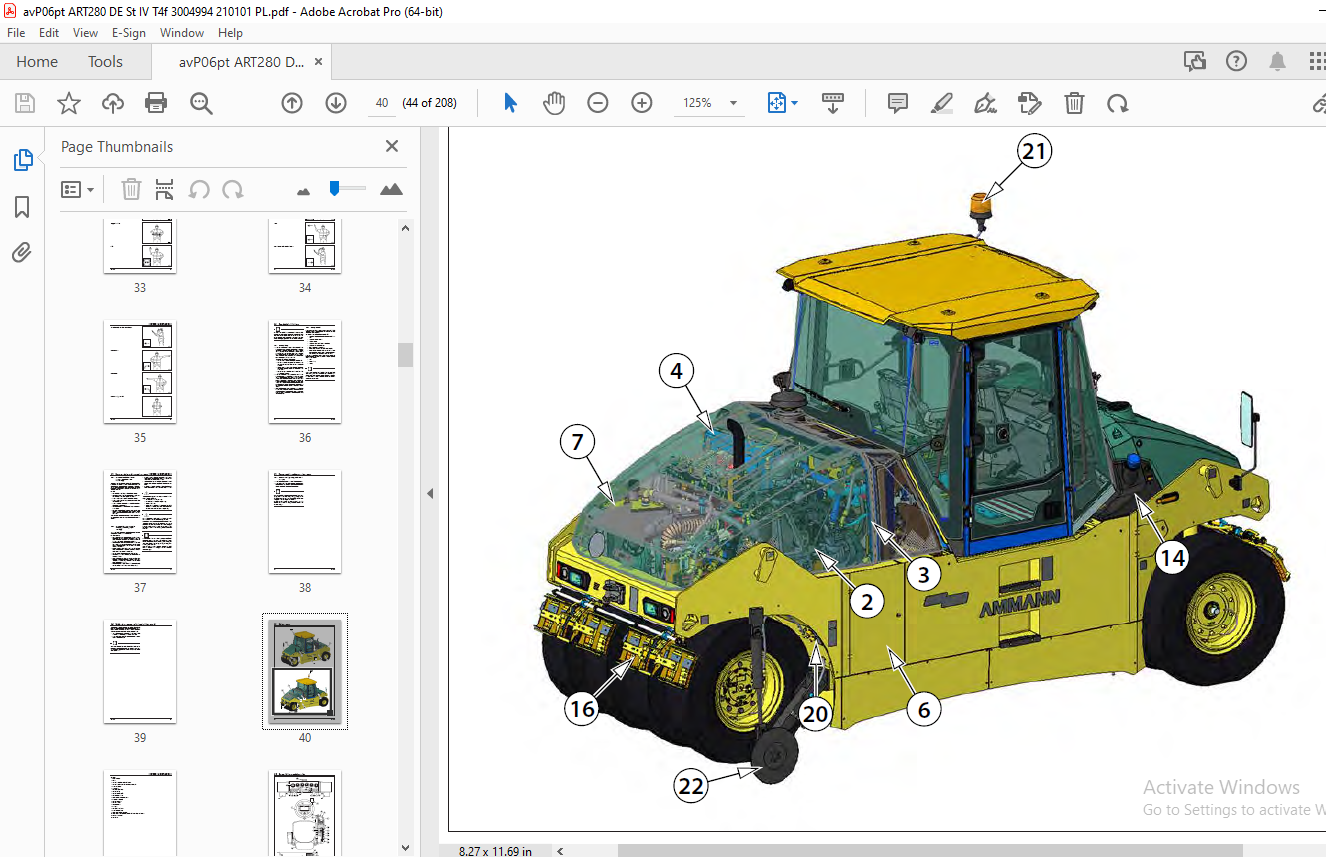This screenshot has height=857, width=1326.
Task: Close the avP06pt ART280 document tab
Action: click(318, 62)
